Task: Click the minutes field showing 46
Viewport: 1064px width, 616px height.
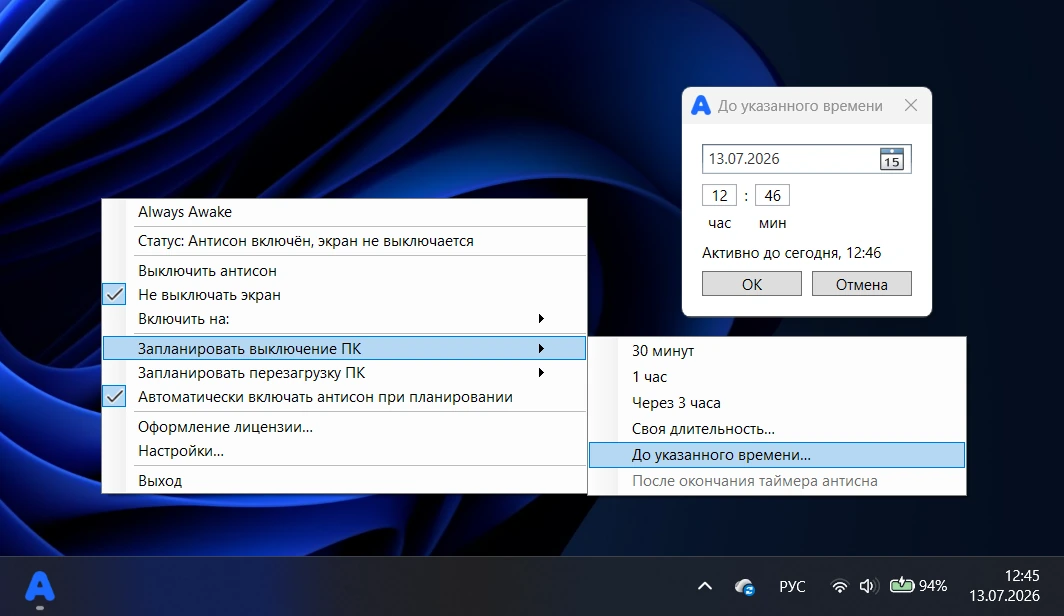Action: (x=772, y=195)
